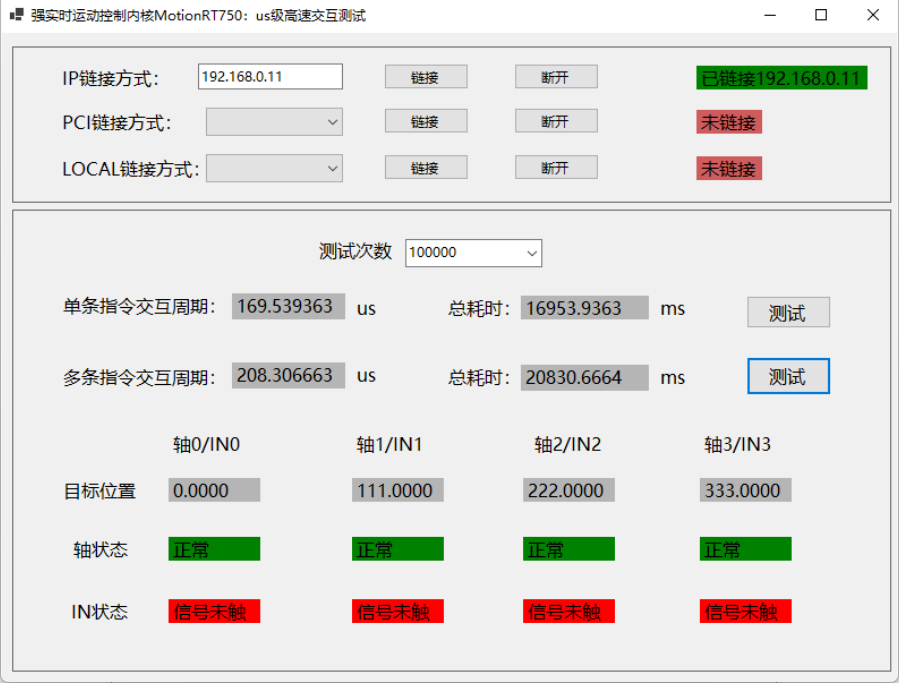Click the 轴0/IN0 column header
The image size is (899, 683).
206,444
